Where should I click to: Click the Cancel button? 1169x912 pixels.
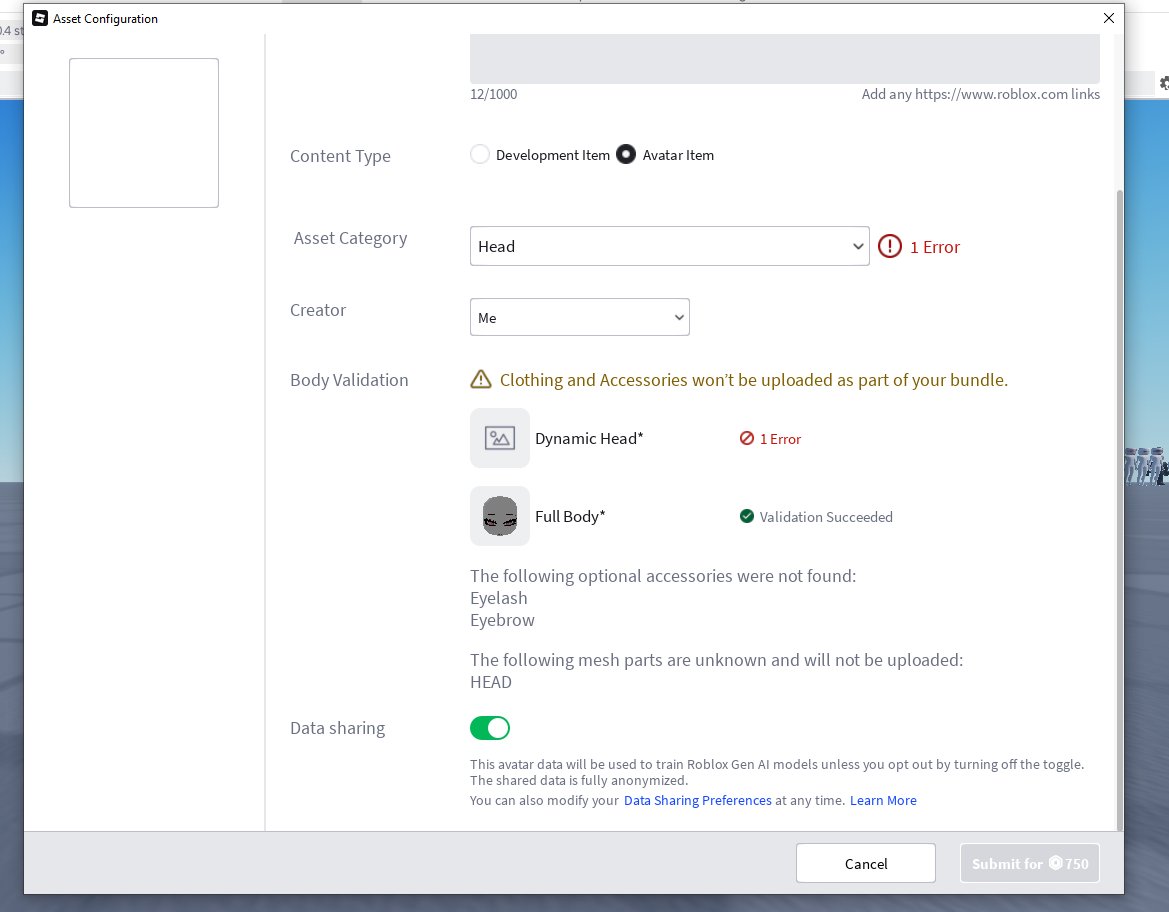pyautogui.click(x=866, y=864)
